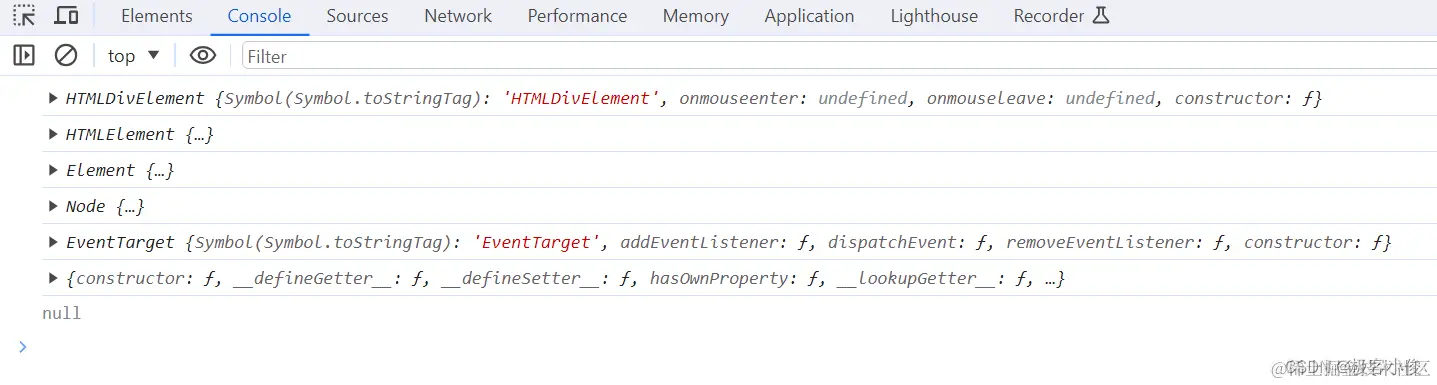The height and width of the screenshot is (385, 1437).
Task: Focus the console Filter input field
Action: point(838,56)
